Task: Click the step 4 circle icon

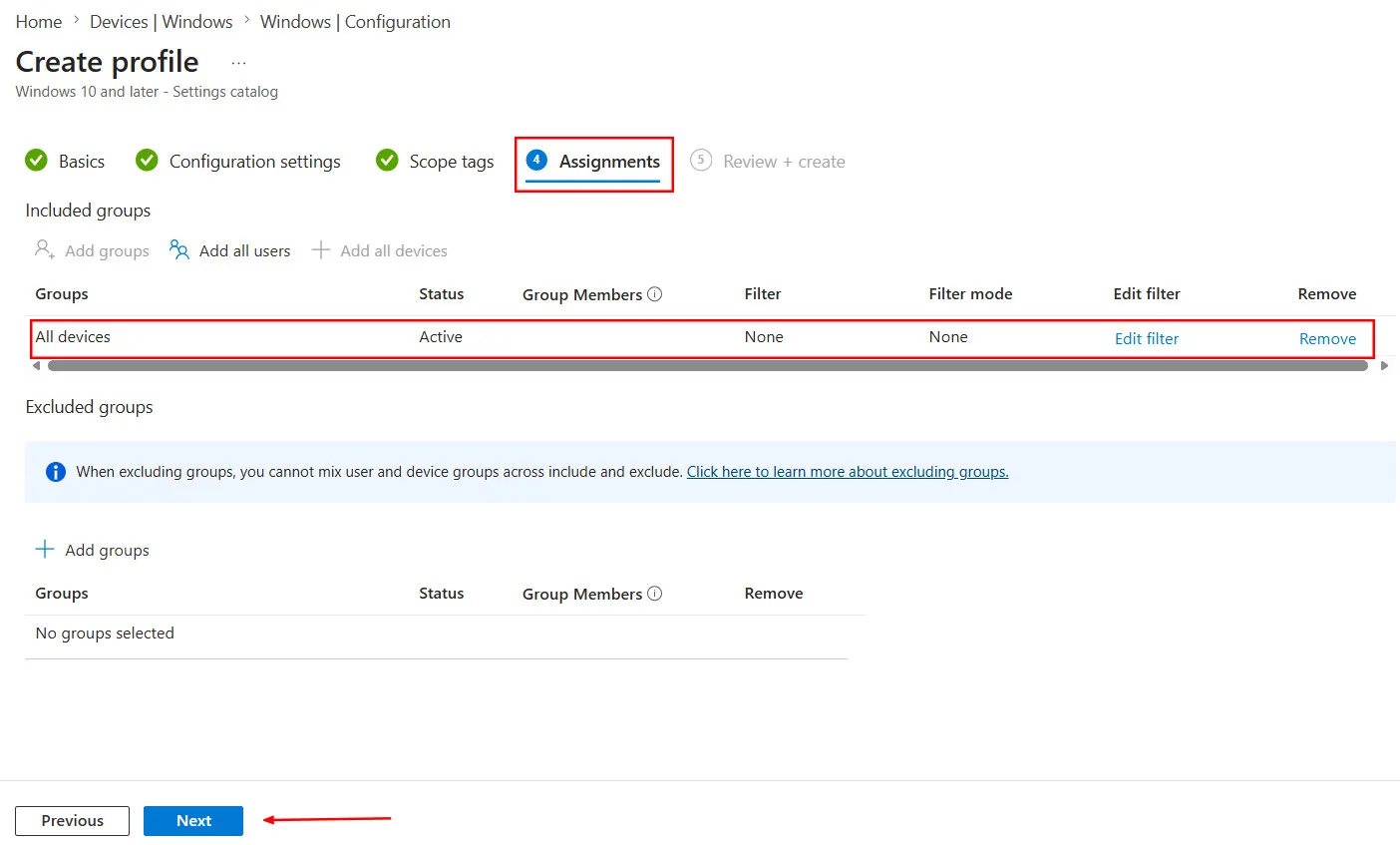Action: coord(536,160)
